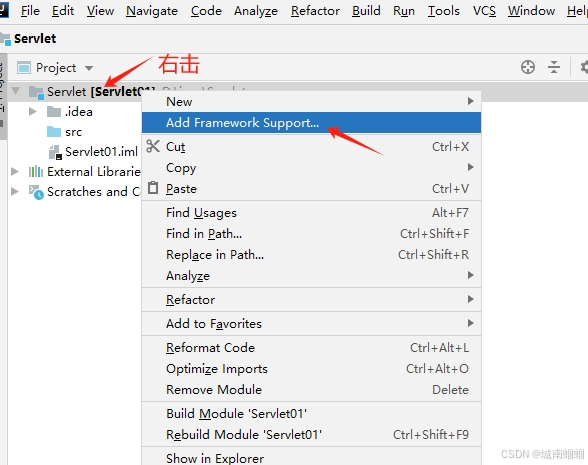Open the Window menu

[531, 11]
